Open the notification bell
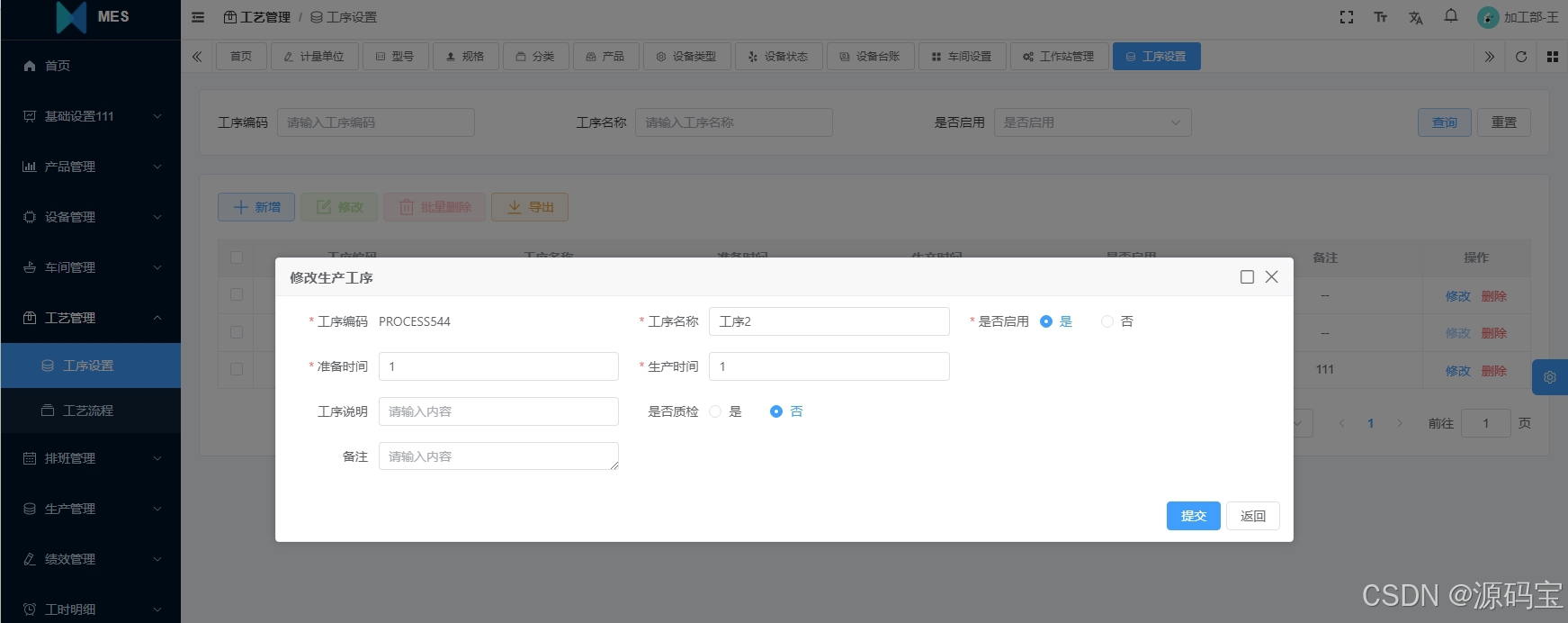This screenshot has height=623, width=1568. click(x=1451, y=16)
